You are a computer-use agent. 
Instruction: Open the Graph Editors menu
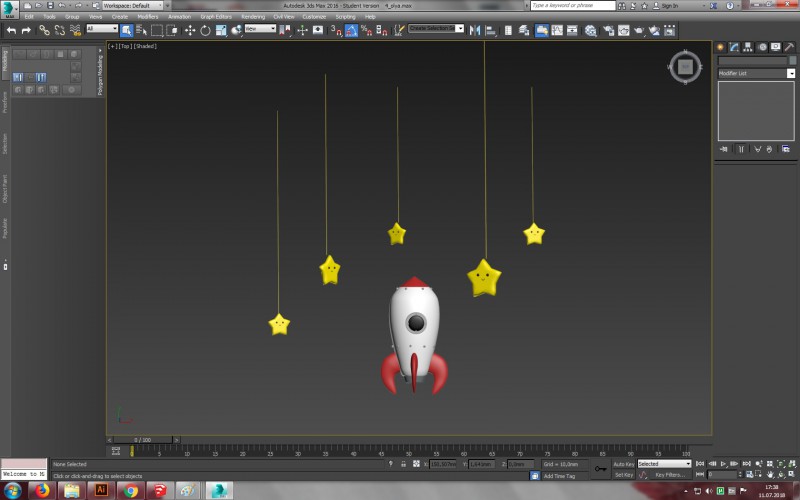215,17
